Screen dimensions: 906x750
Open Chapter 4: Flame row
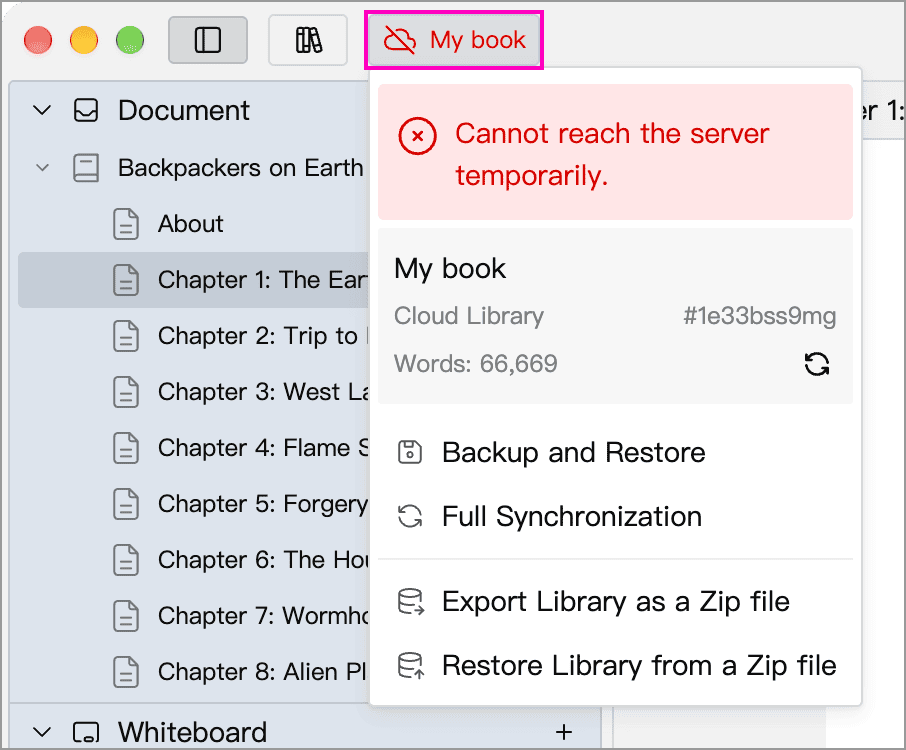pyautogui.click(x=194, y=448)
